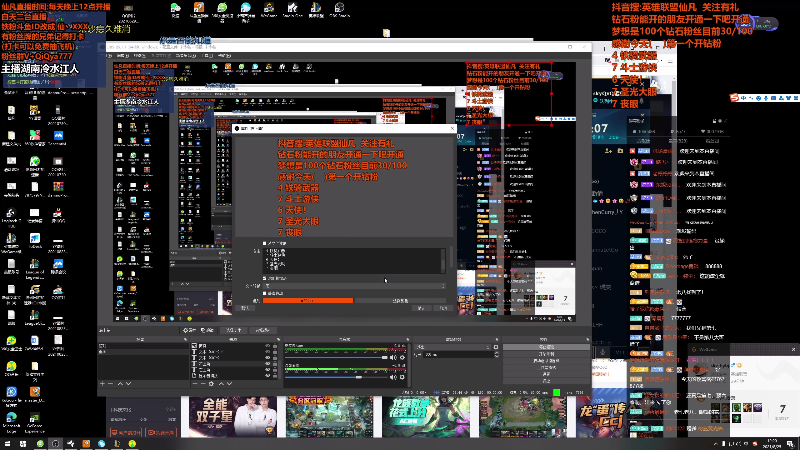Open the taskbar notification center icon

[790, 444]
